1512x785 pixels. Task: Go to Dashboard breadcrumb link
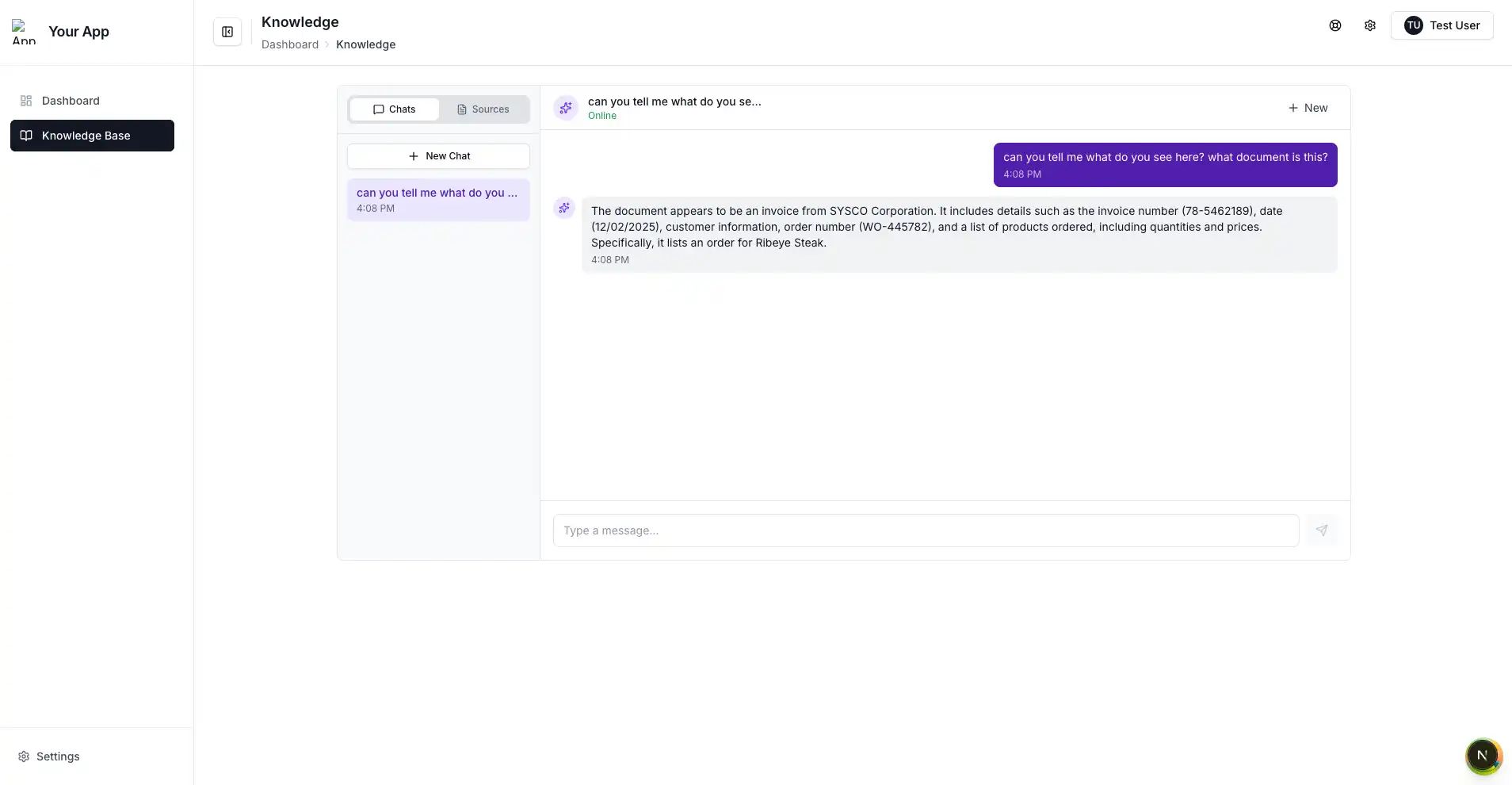(290, 44)
